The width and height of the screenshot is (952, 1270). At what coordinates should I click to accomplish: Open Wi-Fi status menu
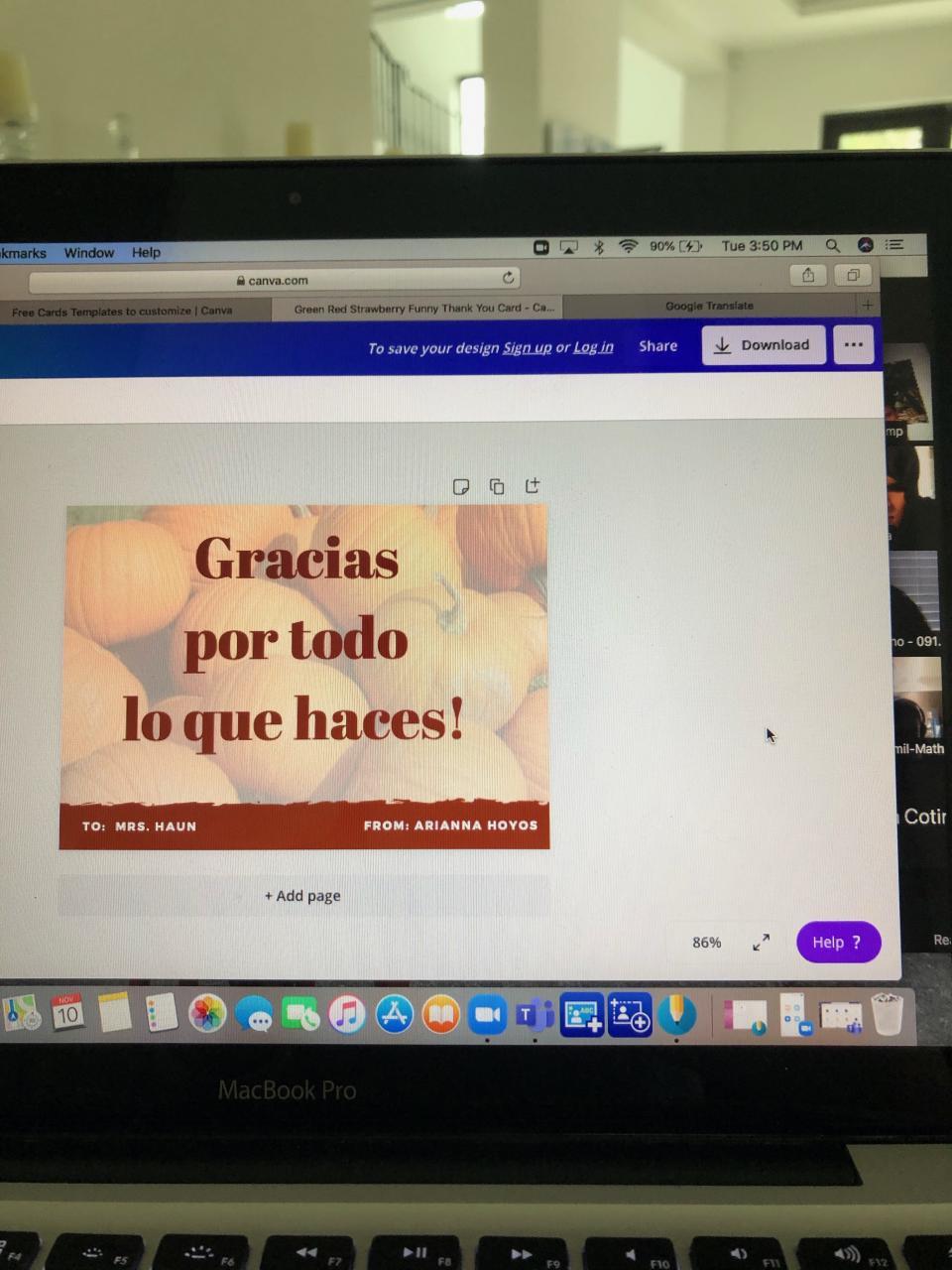click(628, 246)
